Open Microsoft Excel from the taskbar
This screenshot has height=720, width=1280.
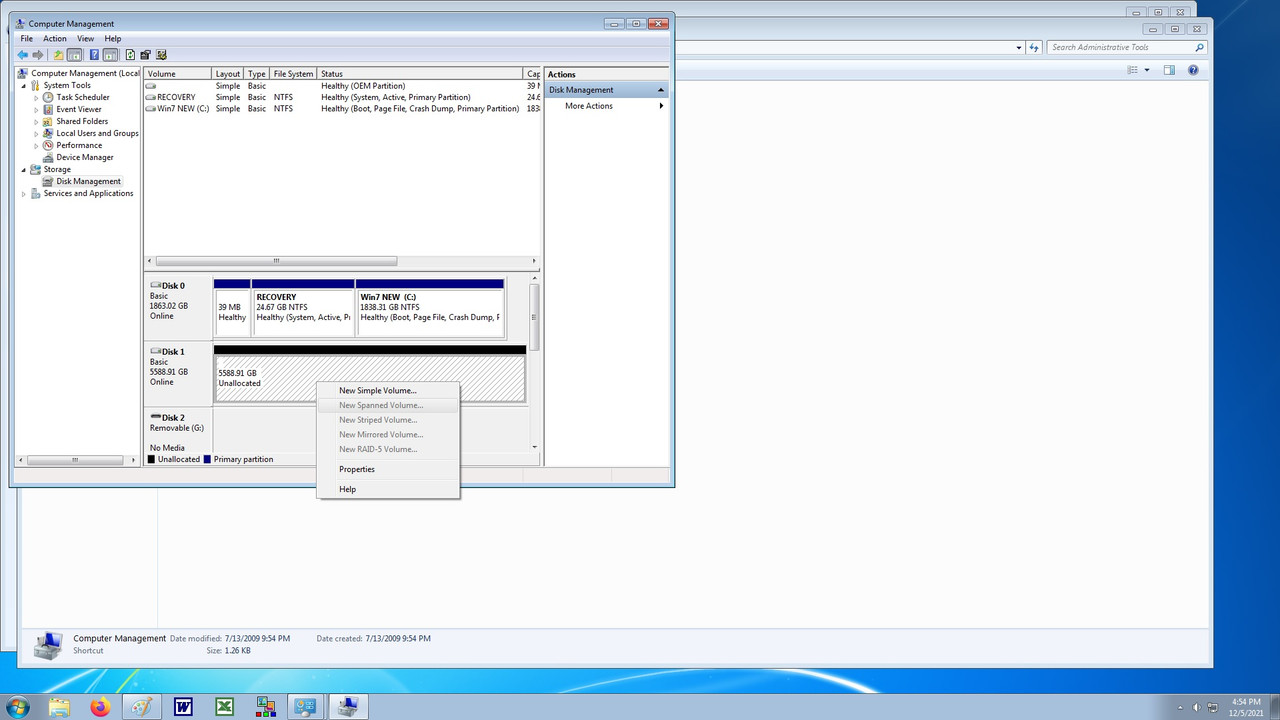click(225, 707)
